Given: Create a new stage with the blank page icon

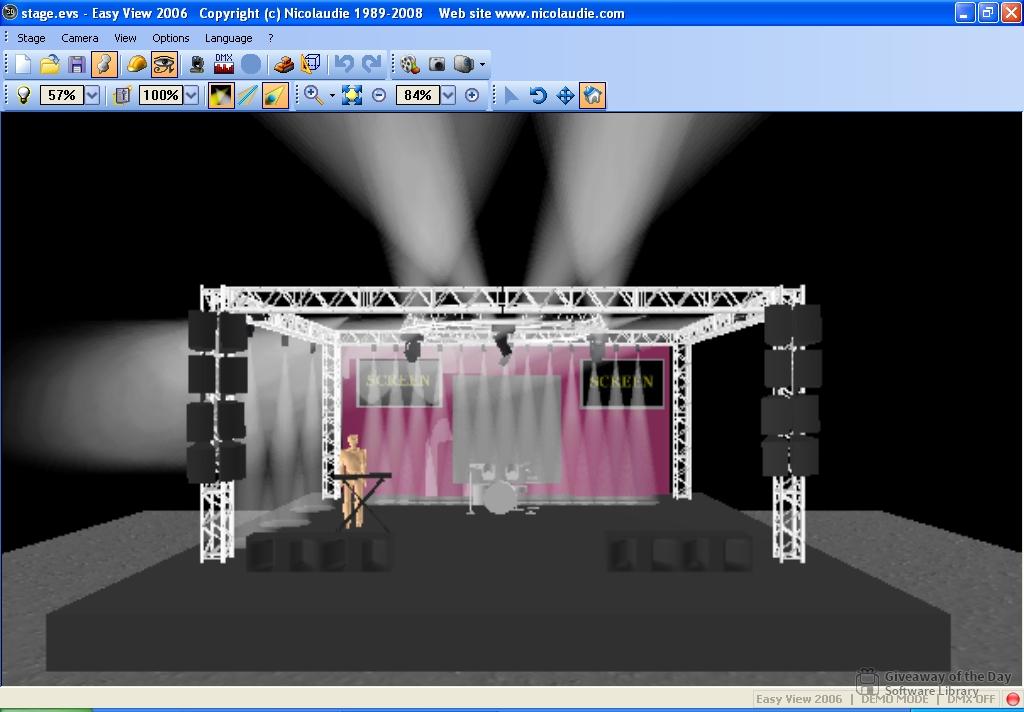Looking at the screenshot, I should pyautogui.click(x=23, y=64).
